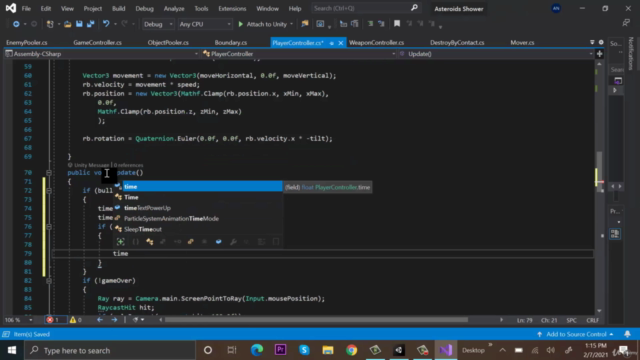Screen dimensions: 640x360
Task: Open the Assembly-CSharp project dropdown
Action: (102, 54)
